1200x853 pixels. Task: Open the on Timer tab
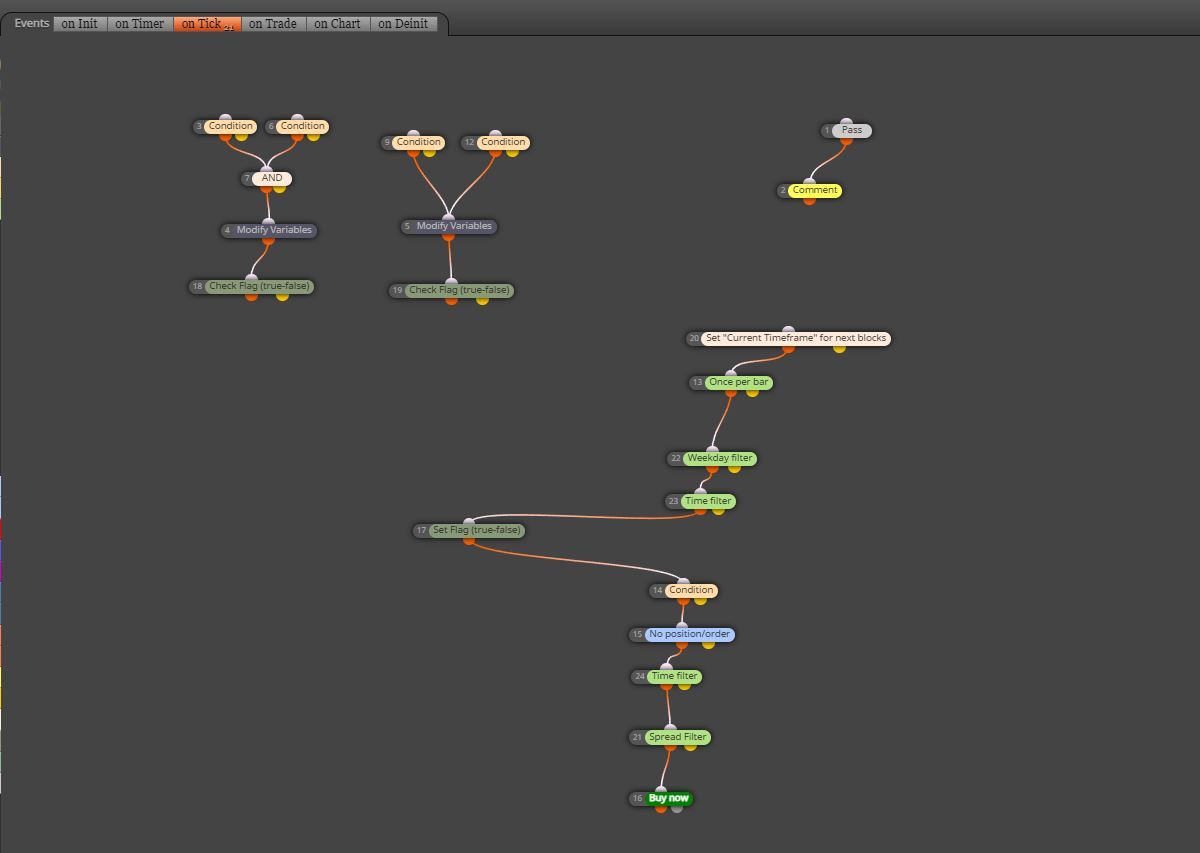(139, 23)
